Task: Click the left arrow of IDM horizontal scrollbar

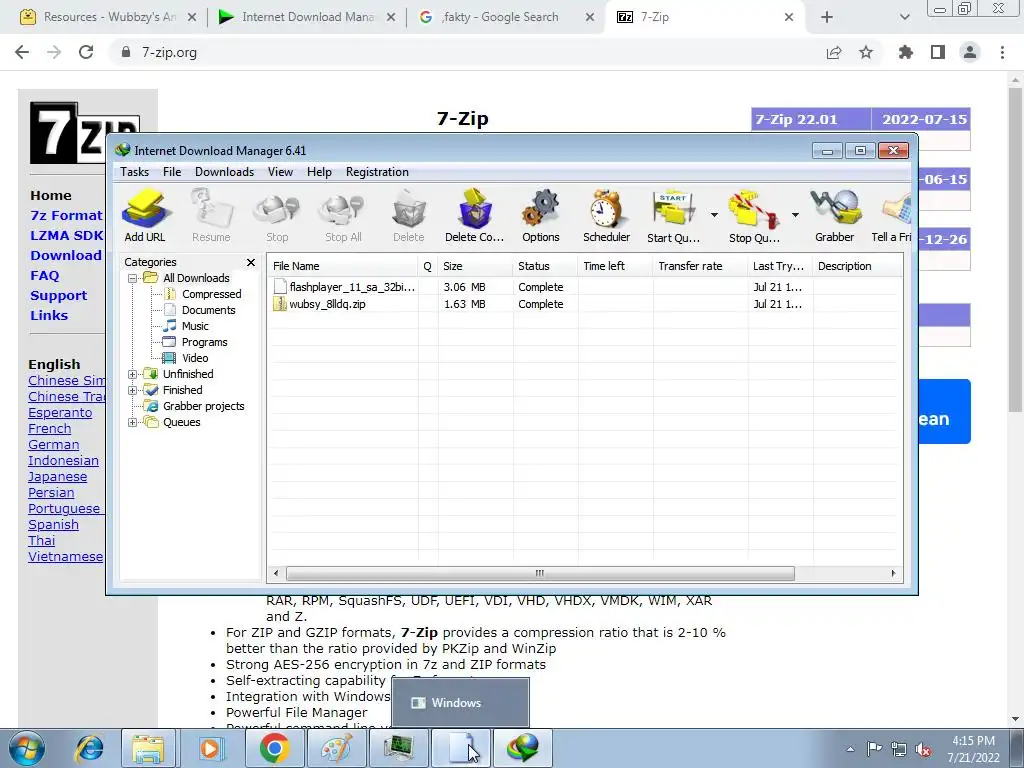Action: pyautogui.click(x=276, y=573)
